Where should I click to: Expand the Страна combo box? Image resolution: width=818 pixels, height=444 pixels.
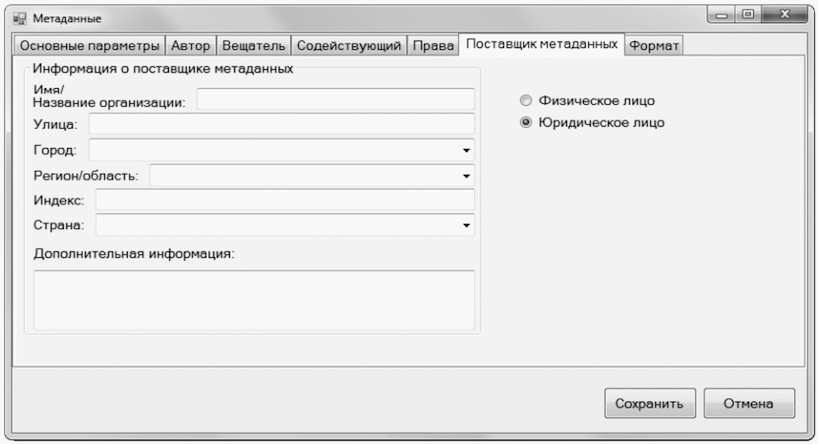[465, 225]
